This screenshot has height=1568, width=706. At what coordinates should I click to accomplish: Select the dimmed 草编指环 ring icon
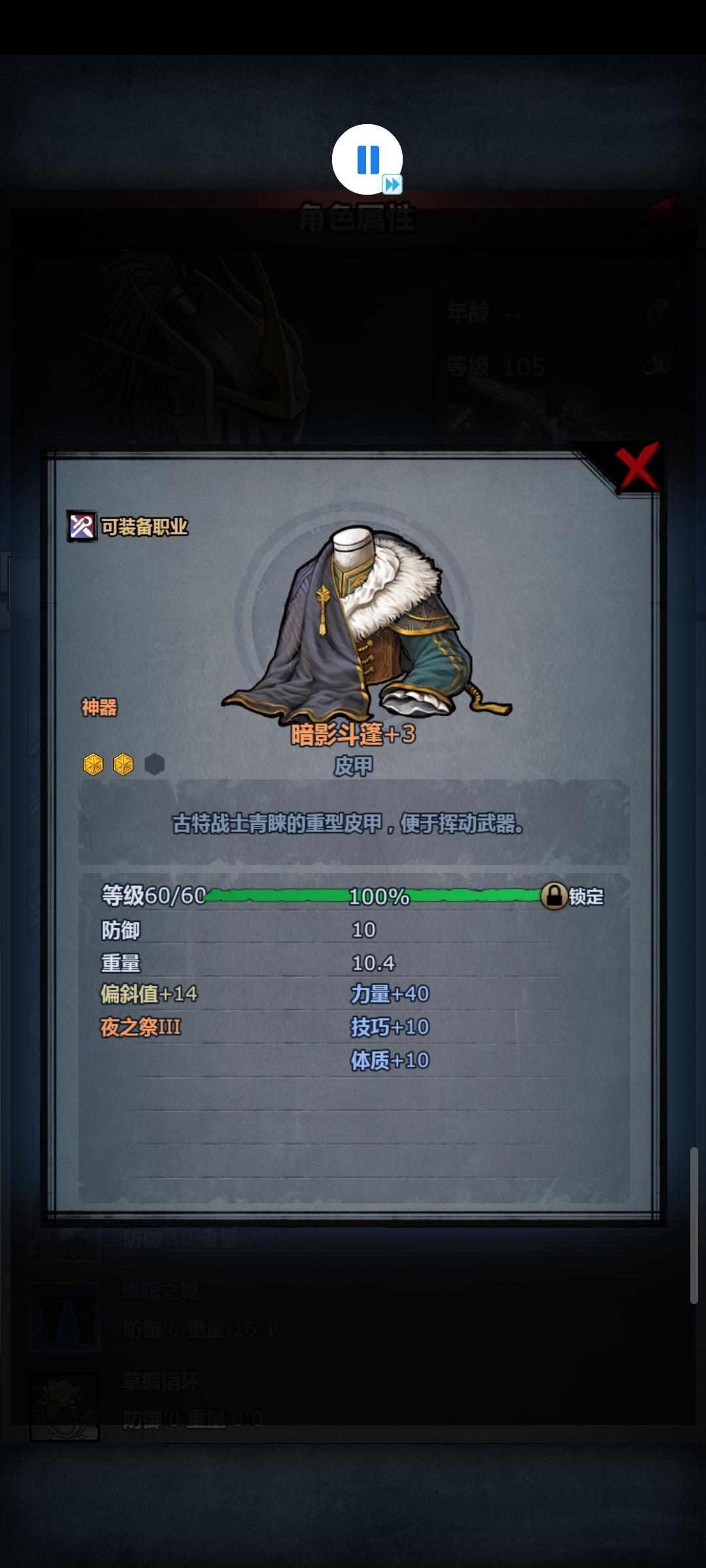(65, 1406)
